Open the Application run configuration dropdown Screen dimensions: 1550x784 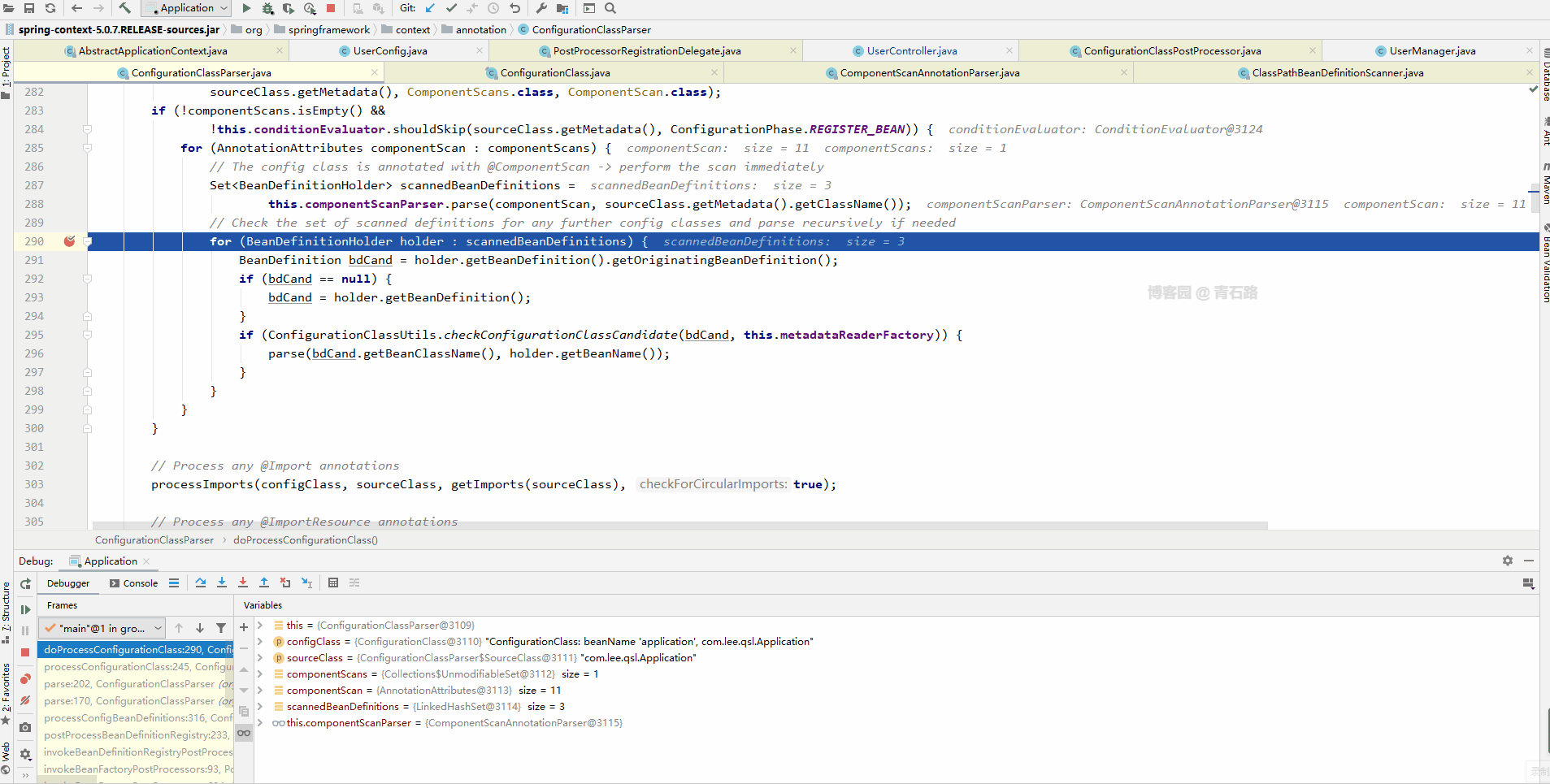tap(188, 8)
